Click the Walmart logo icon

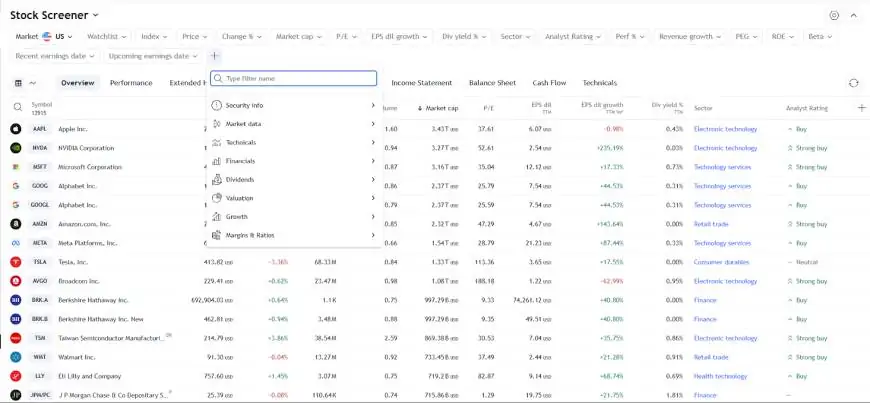pyautogui.click(x=16, y=357)
